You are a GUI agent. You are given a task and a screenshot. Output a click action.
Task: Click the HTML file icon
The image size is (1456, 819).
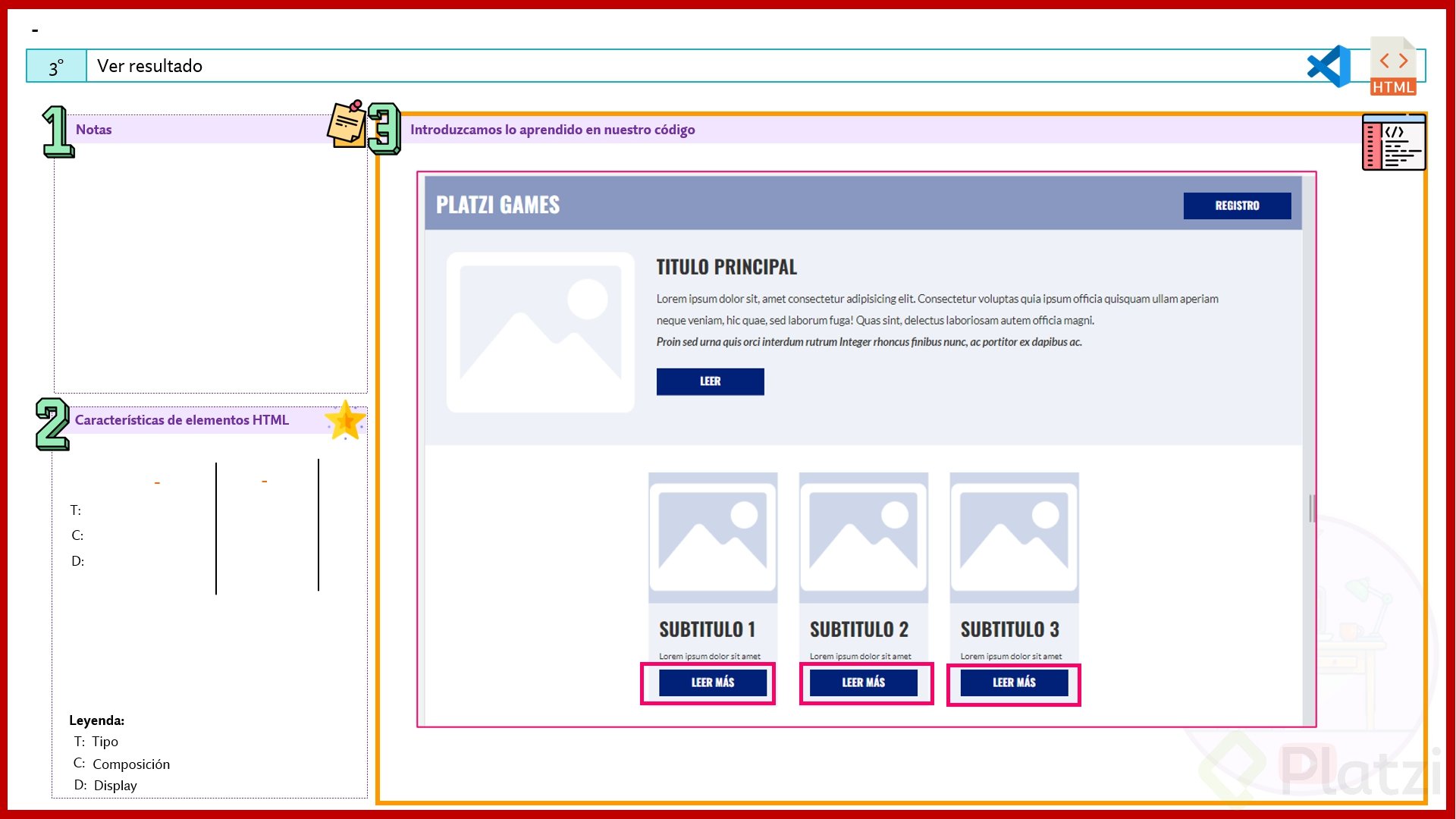(x=1393, y=66)
